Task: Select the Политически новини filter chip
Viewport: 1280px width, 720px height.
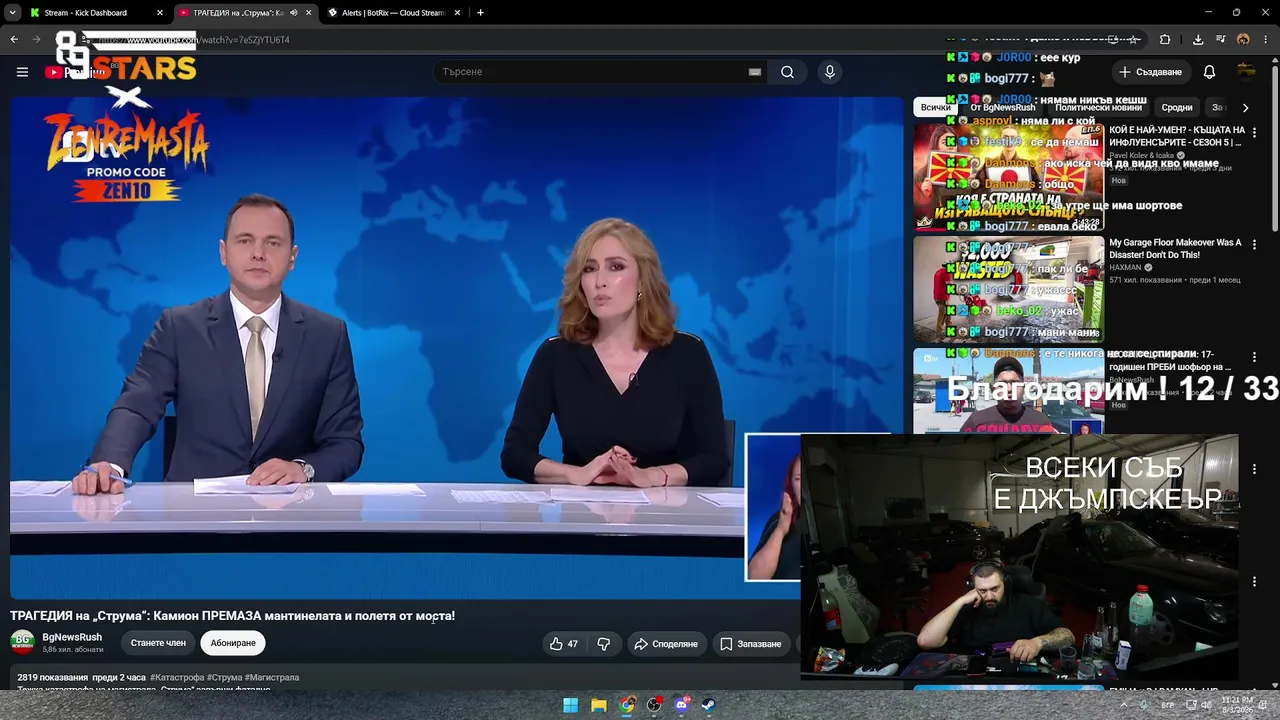Action: (x=1098, y=107)
